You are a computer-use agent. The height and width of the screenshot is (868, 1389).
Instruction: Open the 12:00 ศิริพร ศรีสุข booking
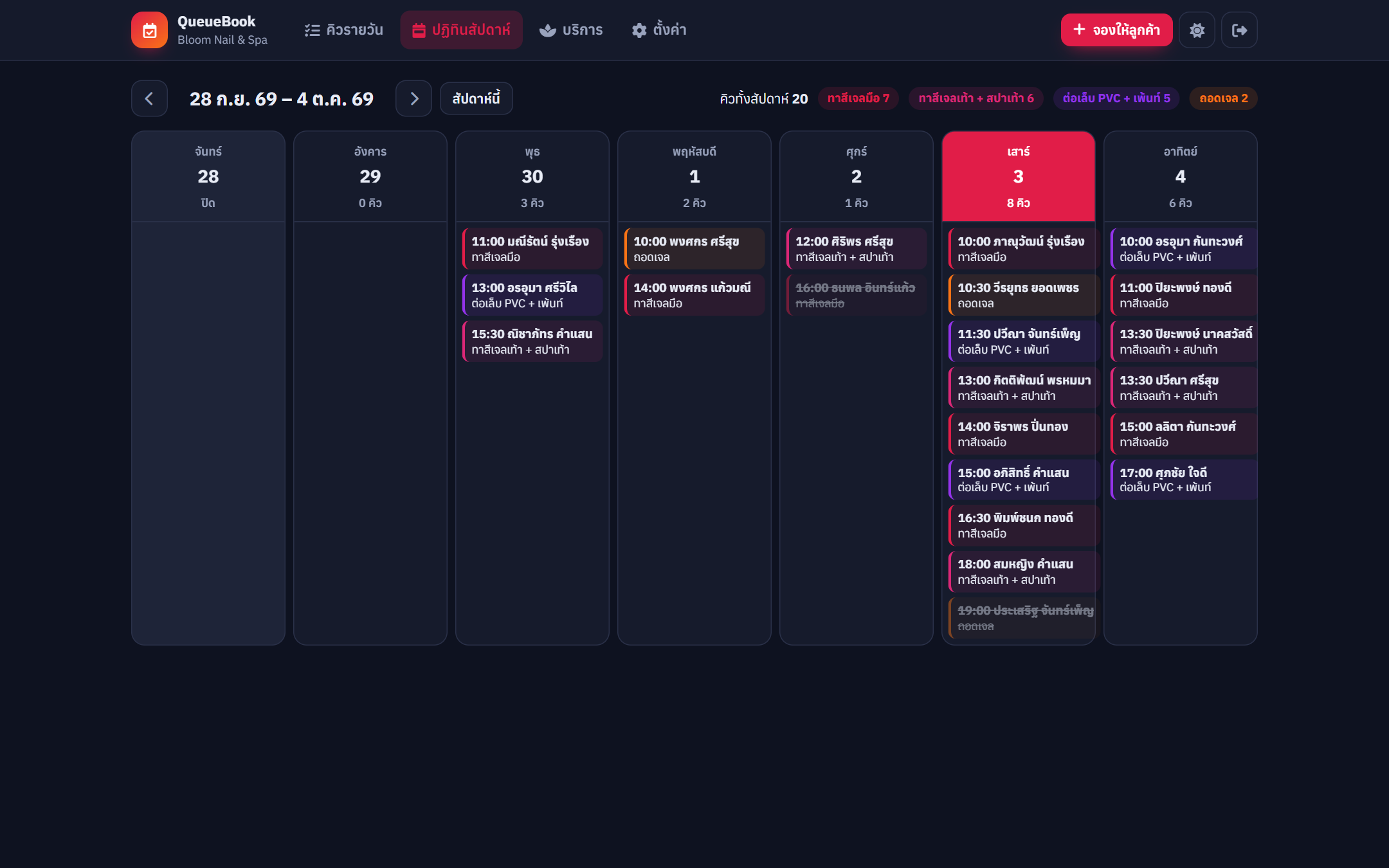coord(857,249)
